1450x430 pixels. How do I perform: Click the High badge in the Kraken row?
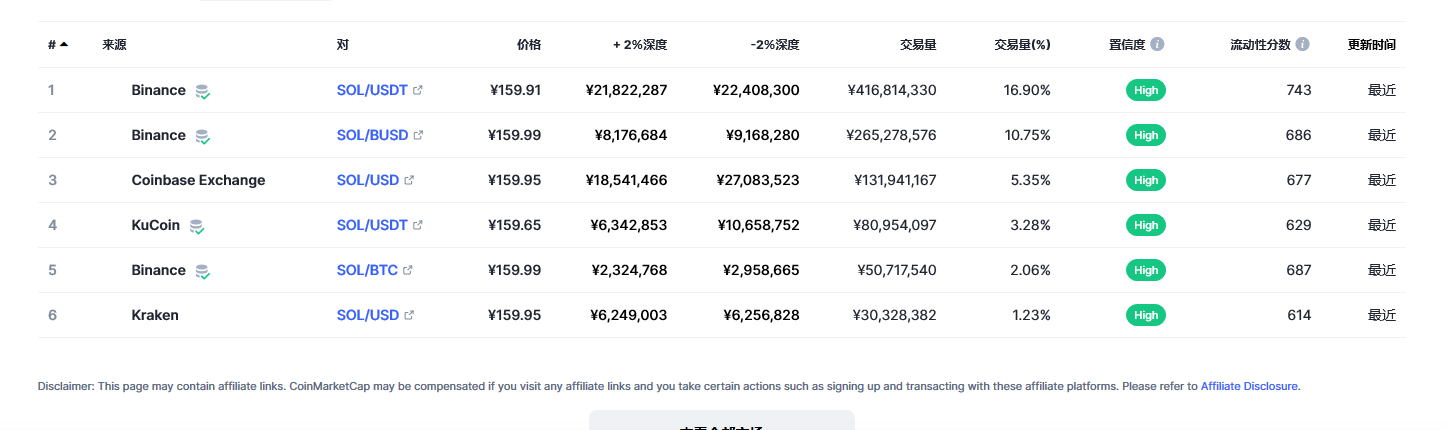point(1146,315)
